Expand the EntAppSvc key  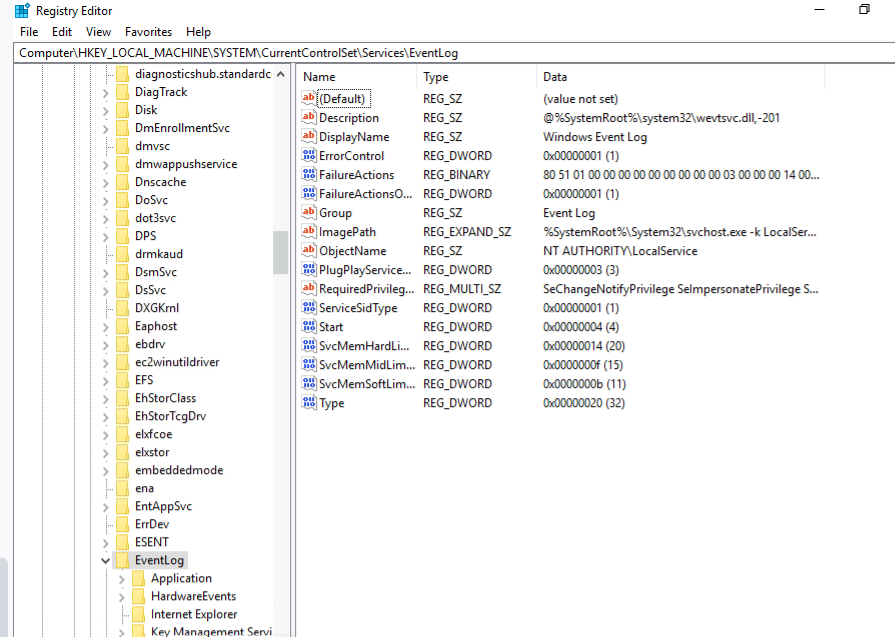pyautogui.click(x=106, y=507)
